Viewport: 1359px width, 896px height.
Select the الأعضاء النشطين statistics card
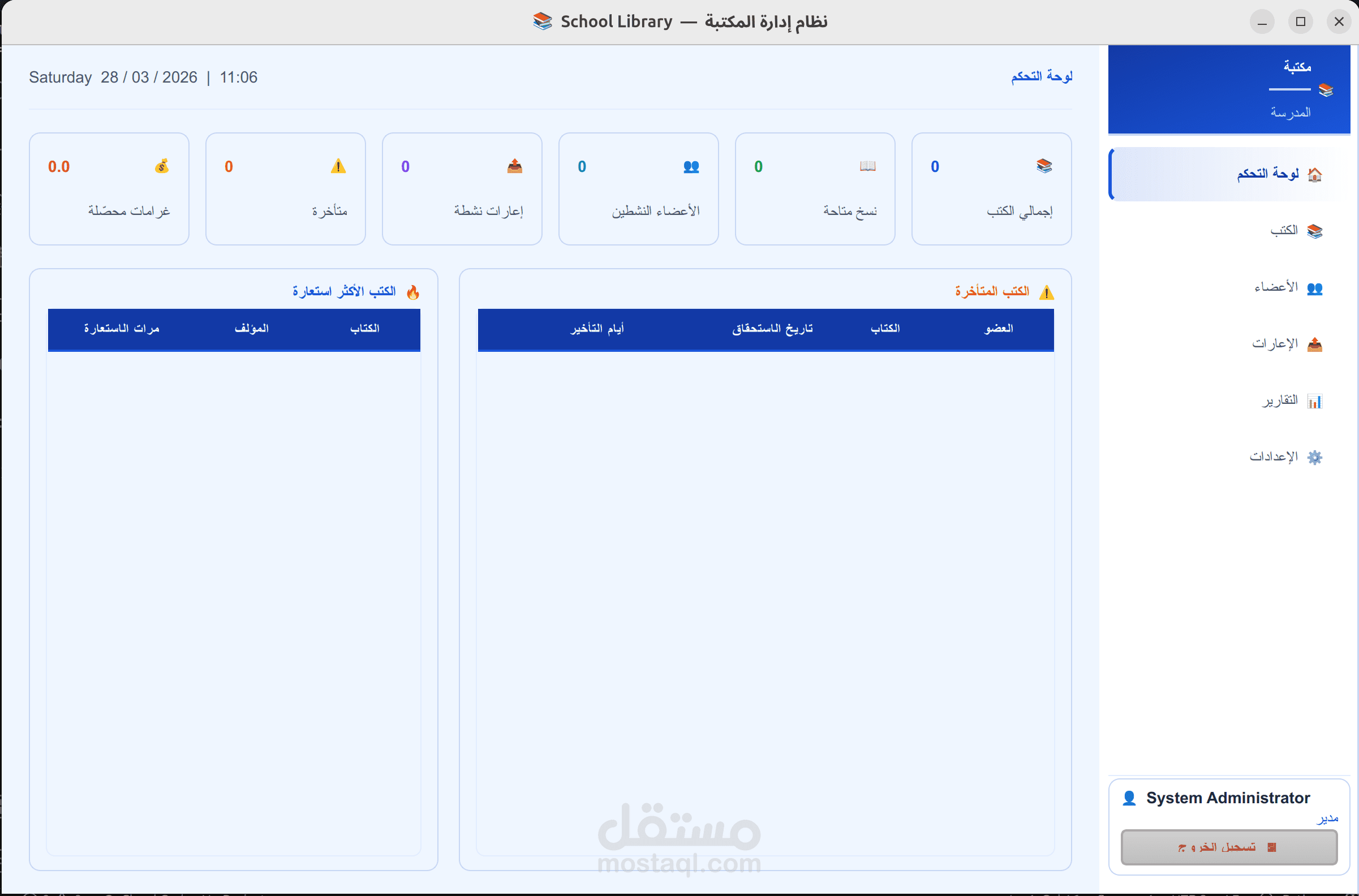638,189
